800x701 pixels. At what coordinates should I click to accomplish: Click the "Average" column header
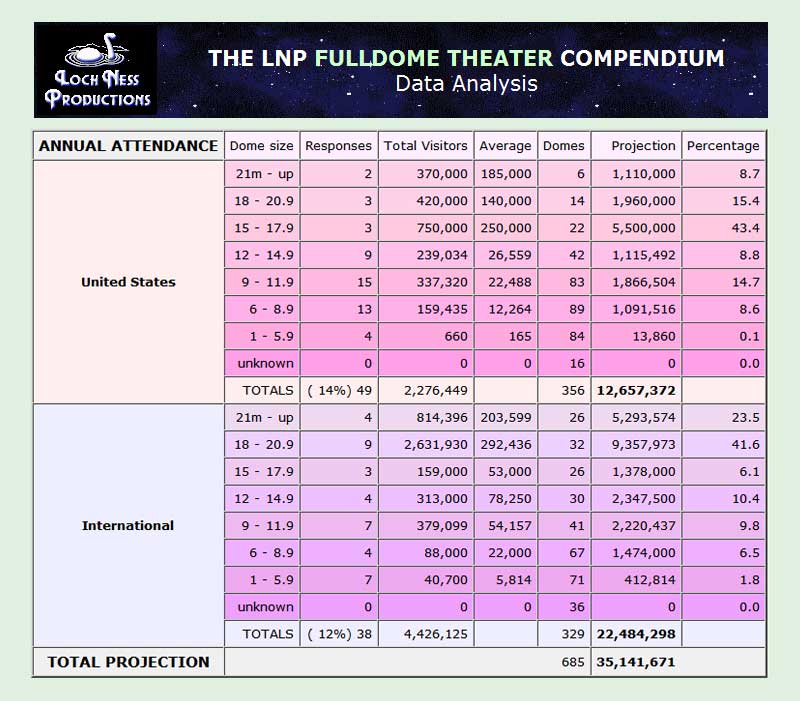[506, 146]
